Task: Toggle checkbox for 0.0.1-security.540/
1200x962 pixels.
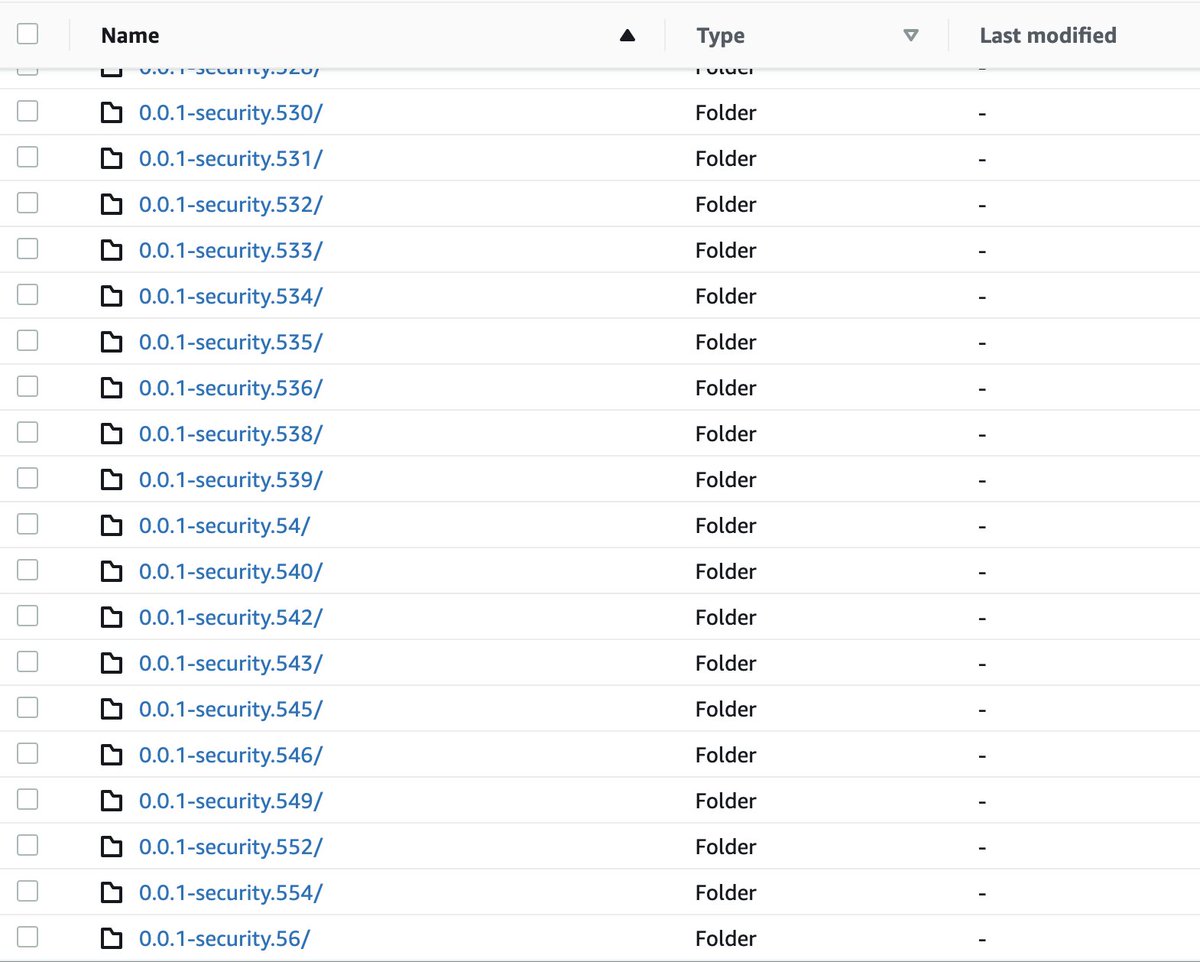Action: click(x=28, y=571)
